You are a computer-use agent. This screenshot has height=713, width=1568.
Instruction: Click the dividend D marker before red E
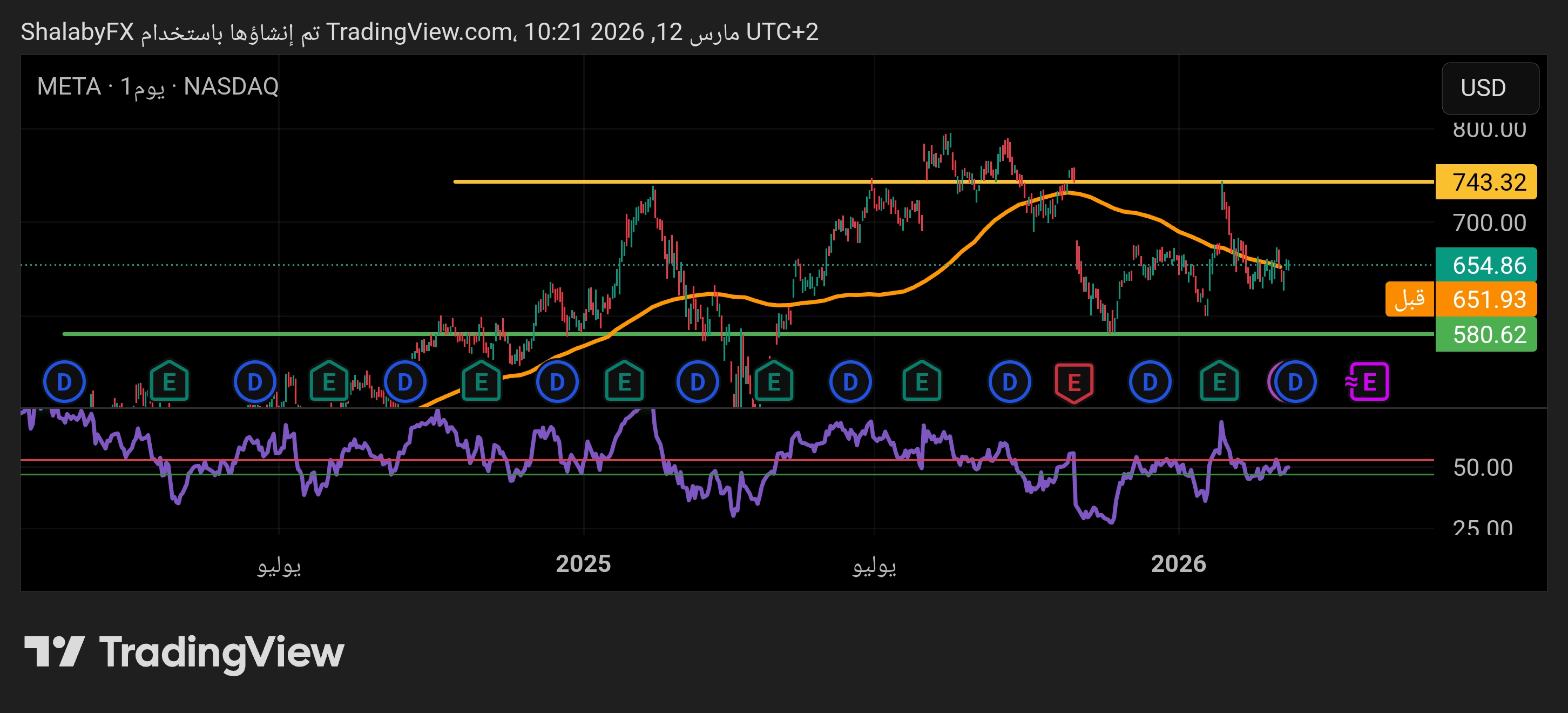pyautogui.click(x=1009, y=382)
